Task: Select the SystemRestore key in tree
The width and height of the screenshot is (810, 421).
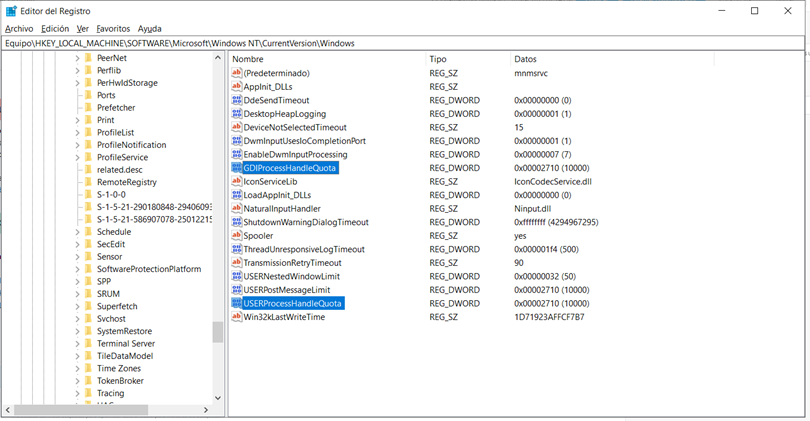Action: [x=124, y=331]
